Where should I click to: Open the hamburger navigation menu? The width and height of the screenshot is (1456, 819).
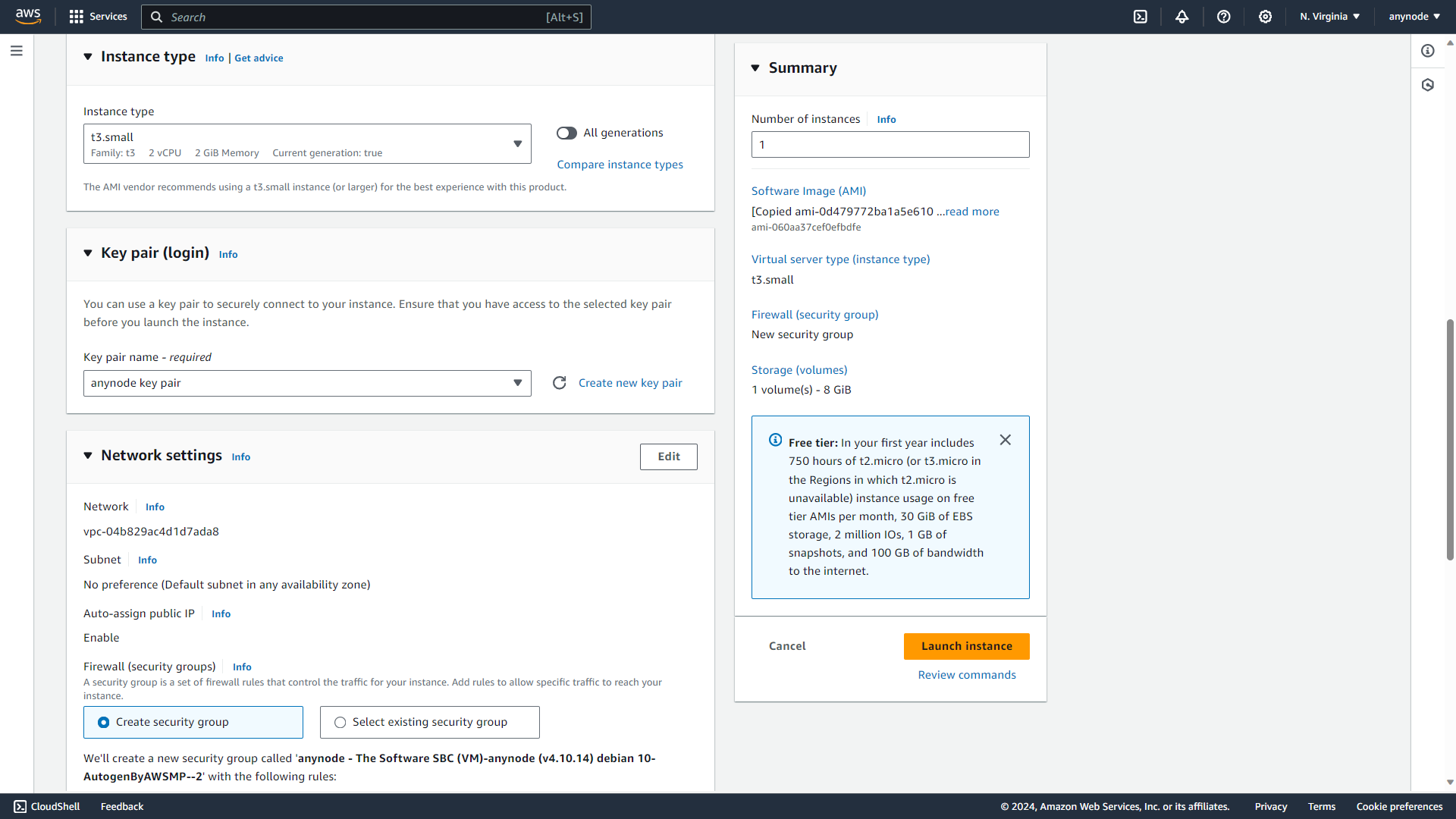tap(16, 50)
